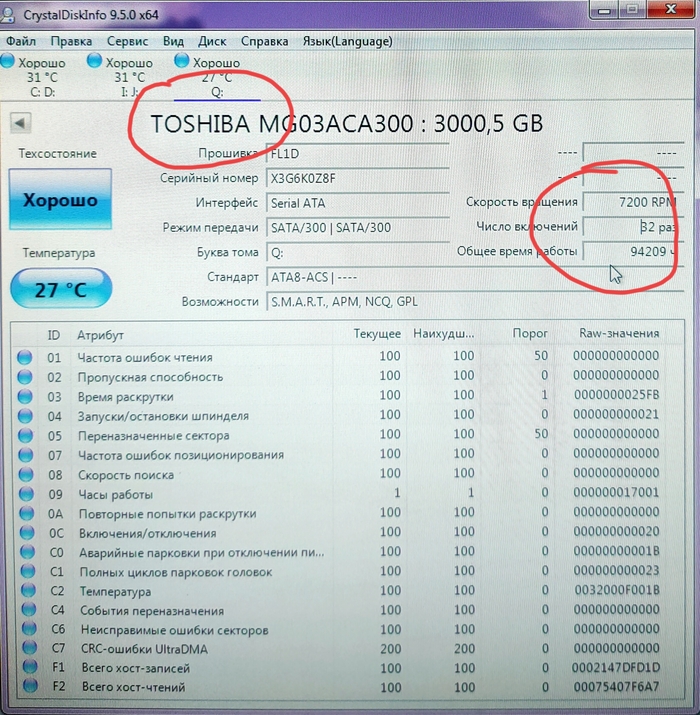Open the Диск menu
The height and width of the screenshot is (715, 700).
point(212,41)
